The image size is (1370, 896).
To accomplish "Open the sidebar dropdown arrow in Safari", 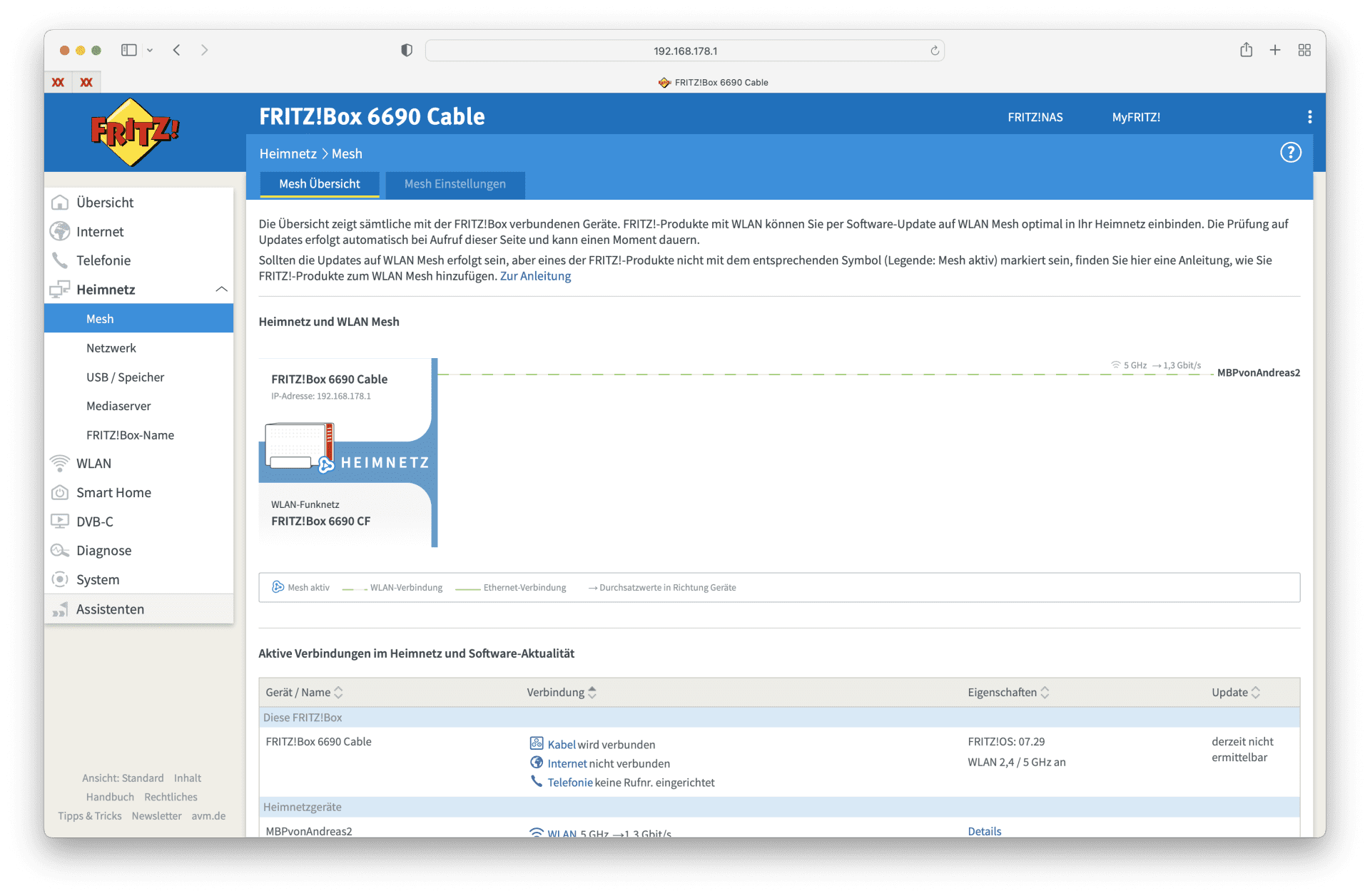I will pos(150,51).
